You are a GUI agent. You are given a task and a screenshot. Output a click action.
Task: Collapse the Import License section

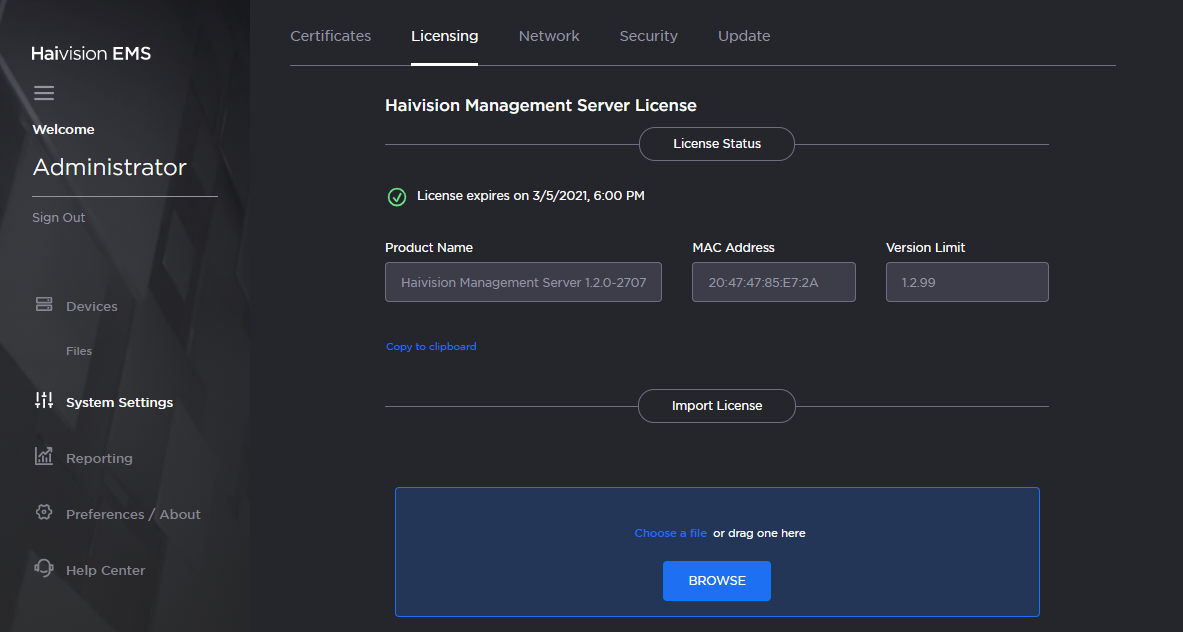pyautogui.click(x=716, y=406)
